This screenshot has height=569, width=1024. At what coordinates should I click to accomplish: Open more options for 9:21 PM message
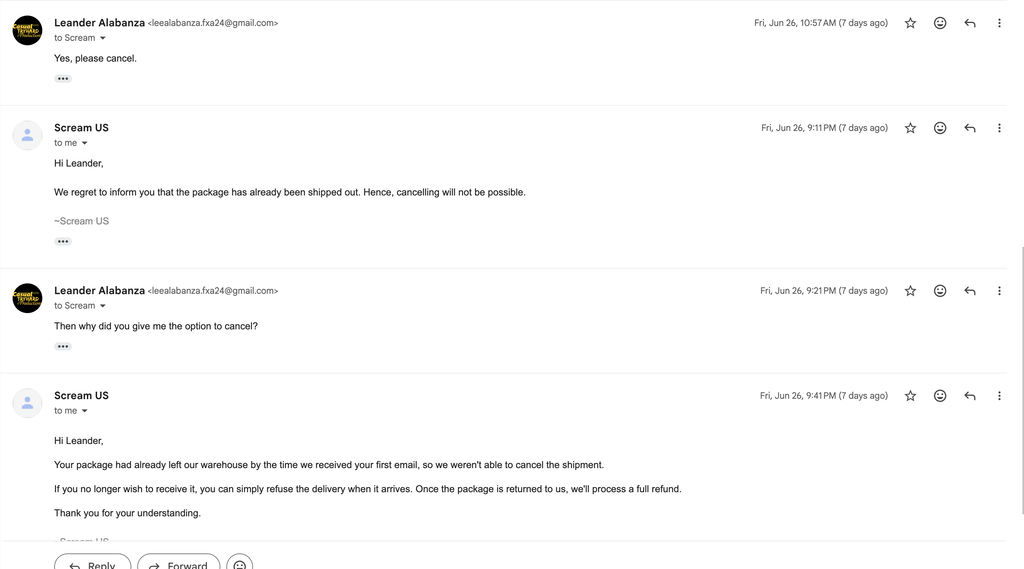point(999,291)
